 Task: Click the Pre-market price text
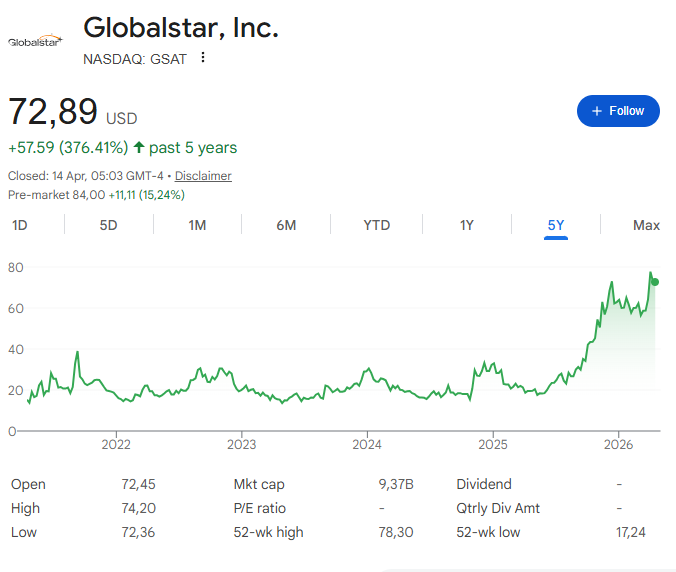[x=96, y=195]
